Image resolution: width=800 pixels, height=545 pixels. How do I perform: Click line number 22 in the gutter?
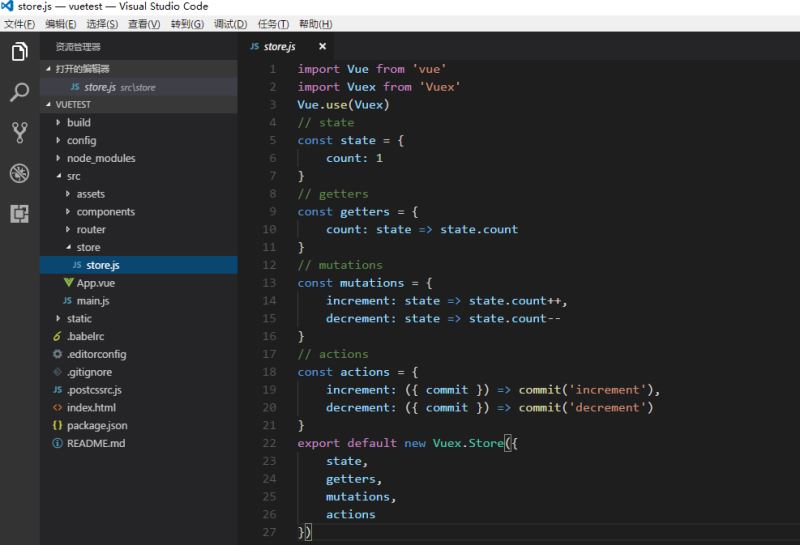[x=269, y=443]
